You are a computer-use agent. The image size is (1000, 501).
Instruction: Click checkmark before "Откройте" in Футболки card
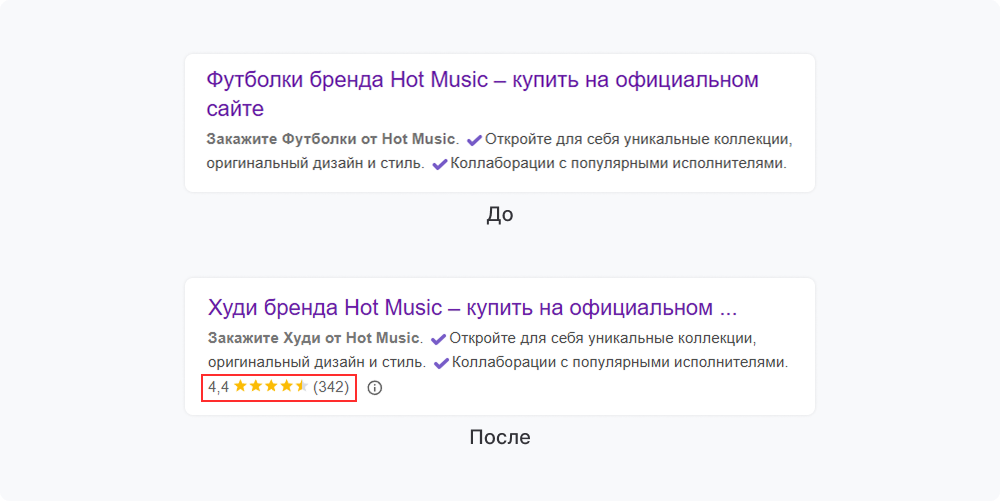tap(474, 140)
